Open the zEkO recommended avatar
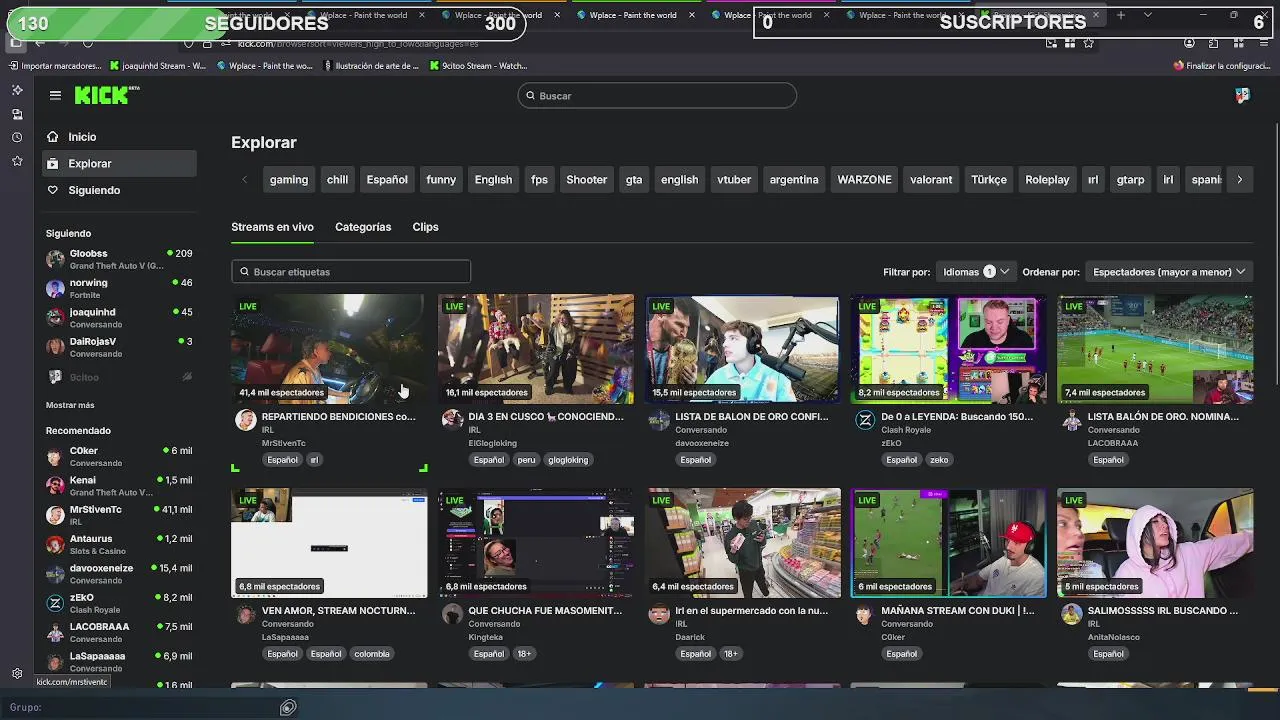1280x720 pixels. coord(55,603)
